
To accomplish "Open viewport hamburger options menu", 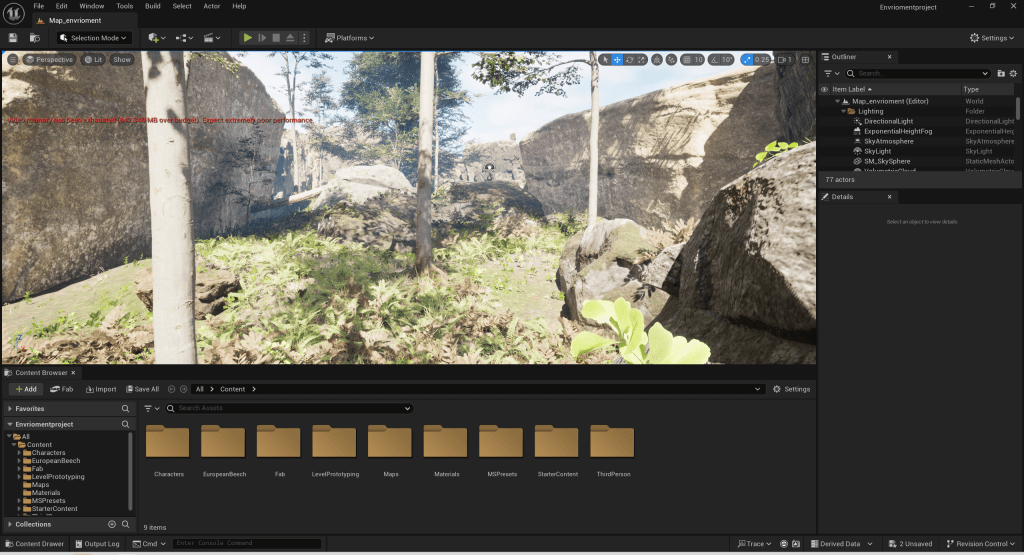I will tap(13, 60).
